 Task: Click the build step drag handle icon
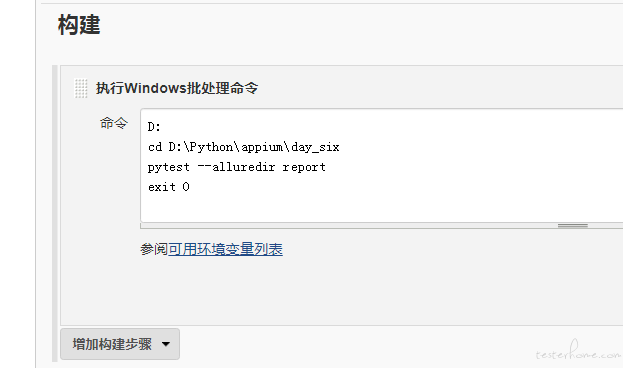coord(81,88)
